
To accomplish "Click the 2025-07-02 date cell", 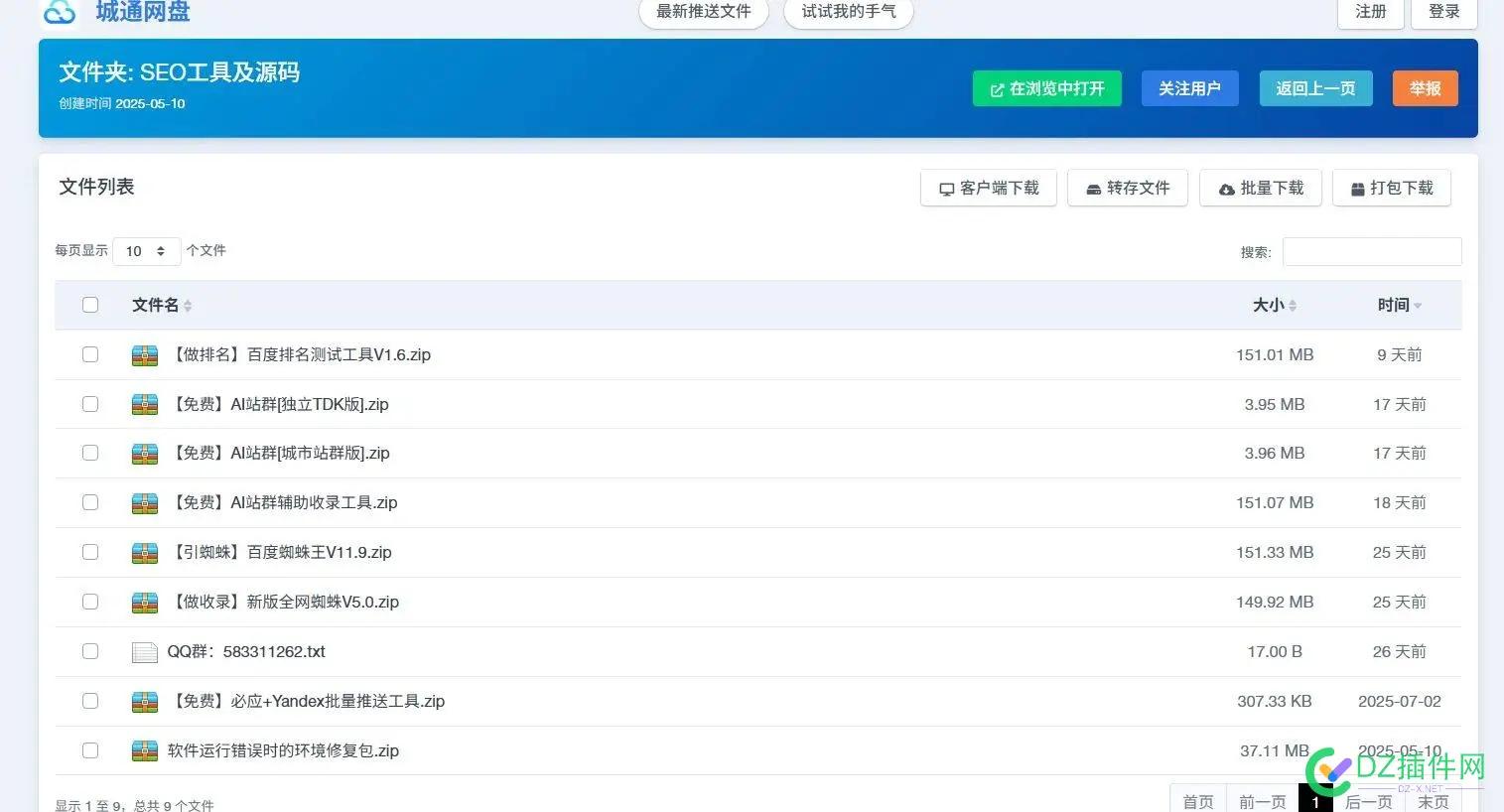I will [x=1400, y=701].
